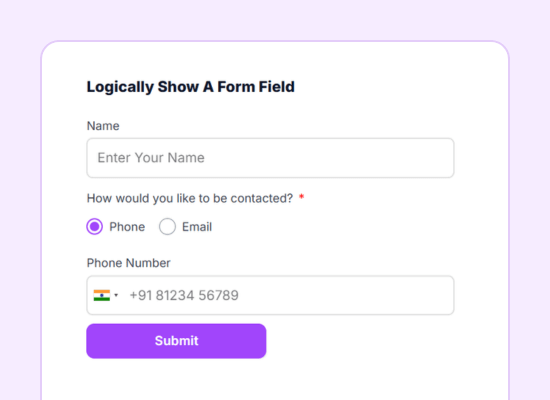The width and height of the screenshot is (550, 400).
Task: Click the Logically Show A Form Field heading
Action: point(190,87)
